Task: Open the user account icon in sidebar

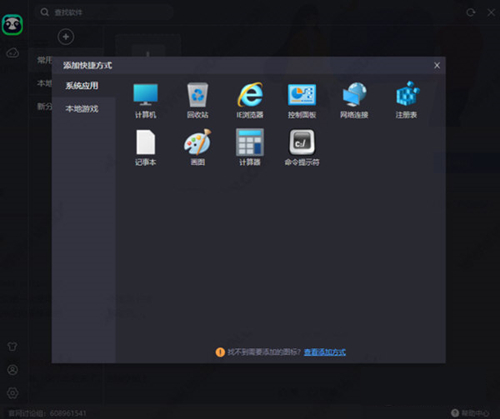Action: click(x=13, y=370)
